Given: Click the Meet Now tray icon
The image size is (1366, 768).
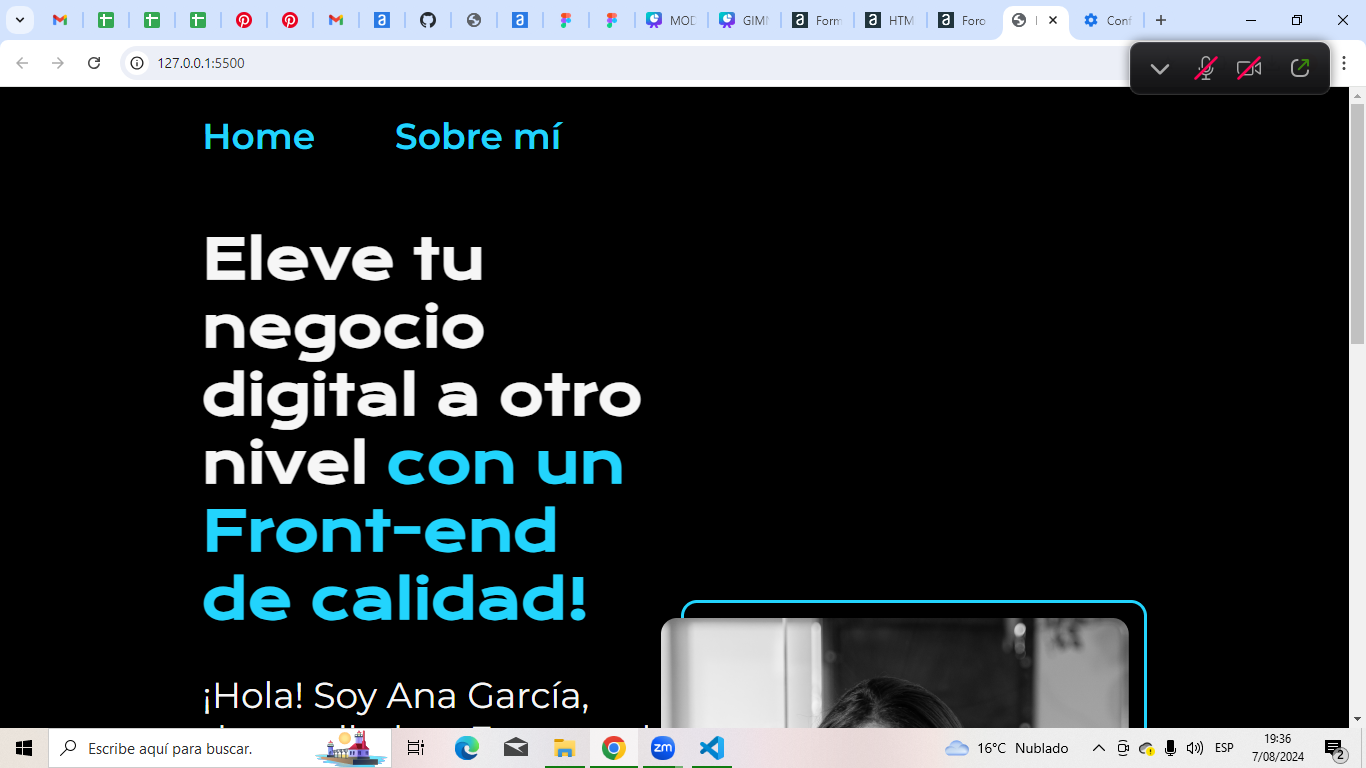Looking at the screenshot, I should 1122,748.
